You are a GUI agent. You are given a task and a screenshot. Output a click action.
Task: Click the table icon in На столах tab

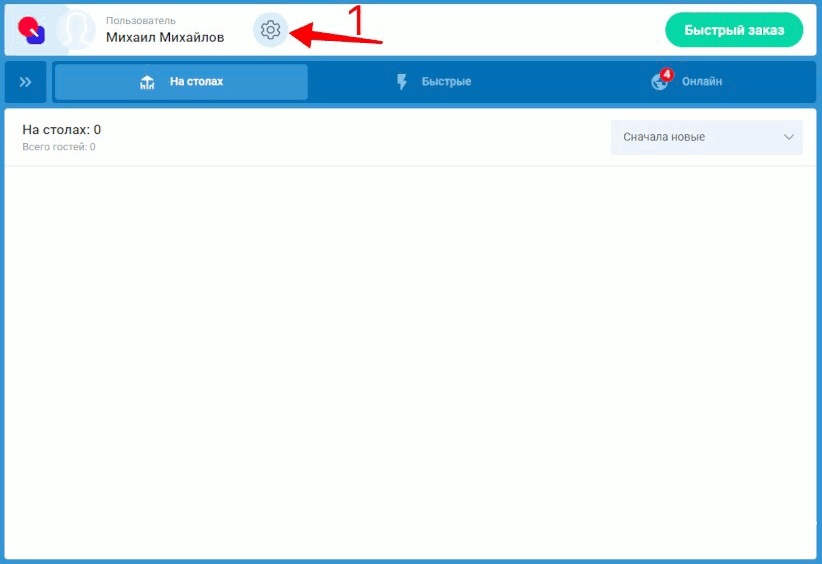tap(147, 82)
